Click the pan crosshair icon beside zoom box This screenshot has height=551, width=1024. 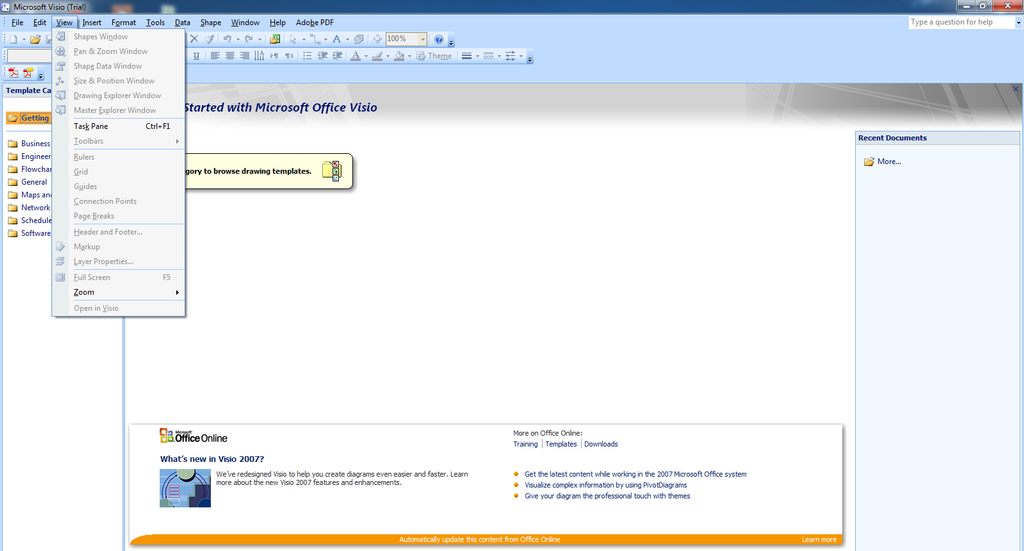click(377, 39)
